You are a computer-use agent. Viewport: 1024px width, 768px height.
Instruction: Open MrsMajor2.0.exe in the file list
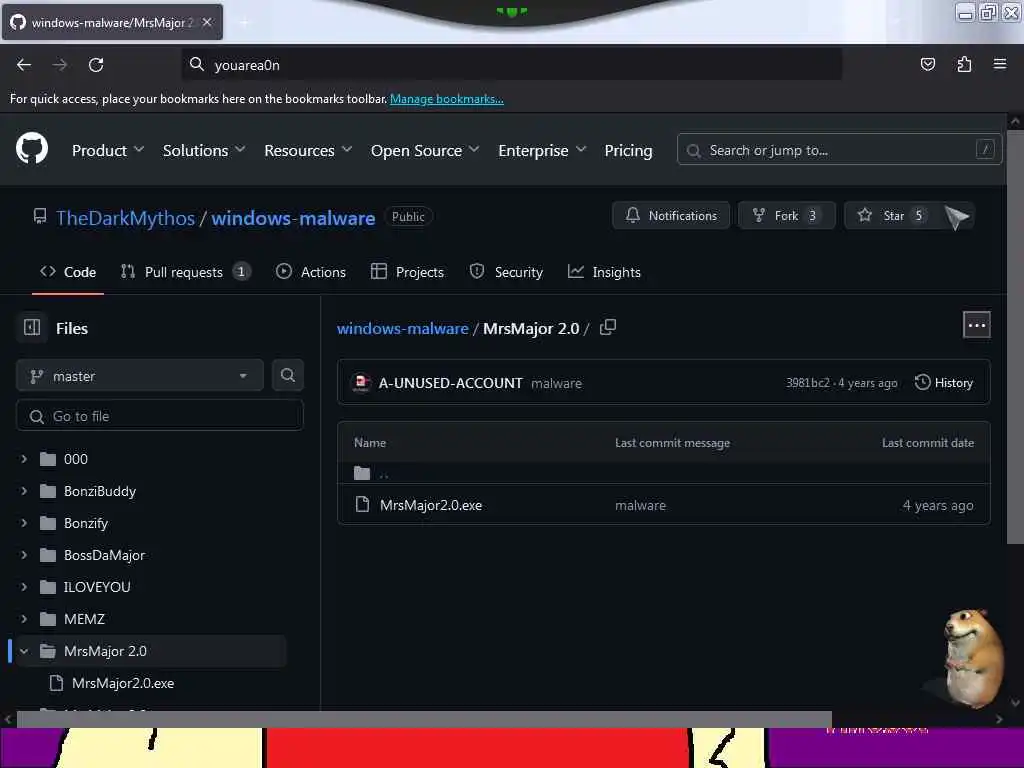pyautogui.click(x=431, y=505)
